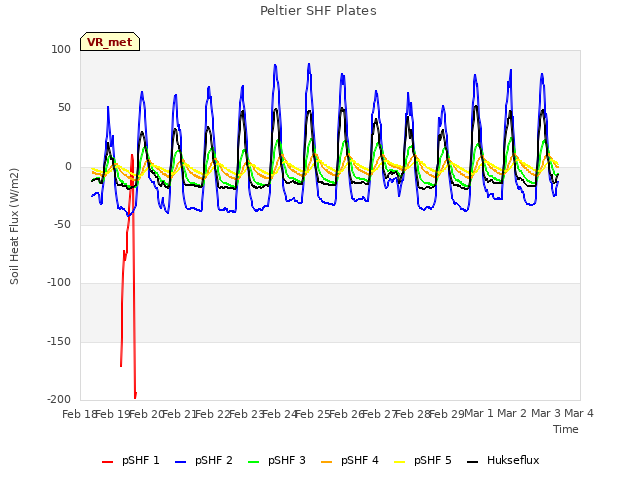Toggle the Hukseflux legend entry
Image resolution: width=640 pixels, height=480 pixels.
click(x=503, y=461)
